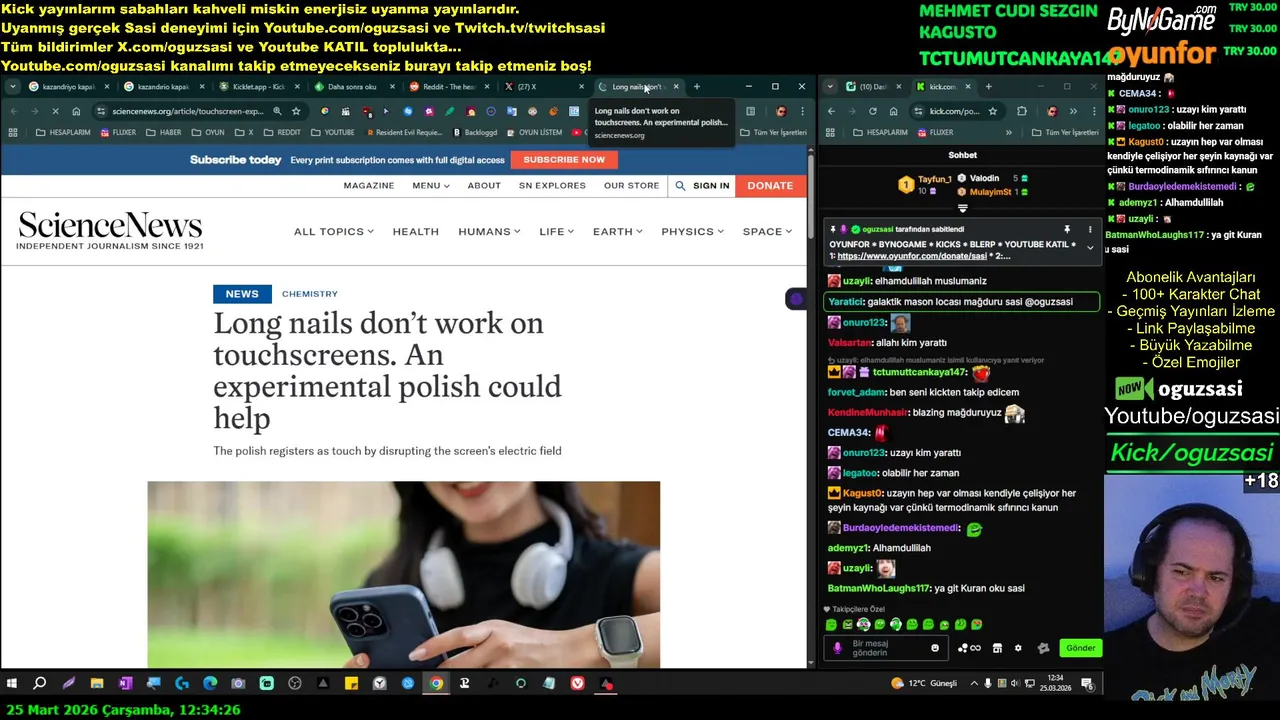Viewport: 1280px width, 720px height.
Task: Open HESAPLARIM bookmark folder in left browser
Action: click(63, 132)
